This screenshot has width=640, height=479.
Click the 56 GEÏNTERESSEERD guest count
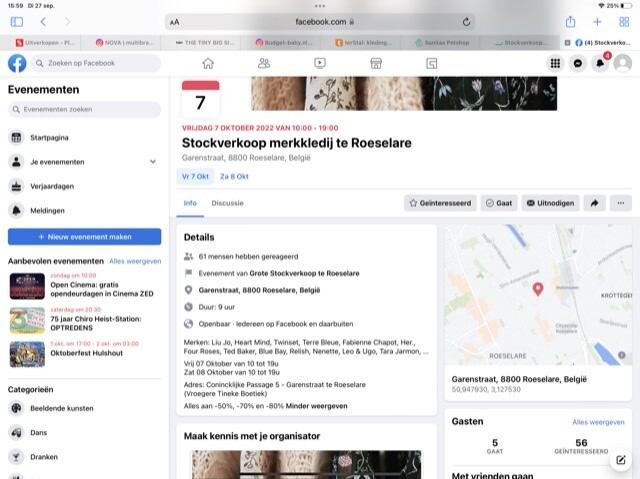pos(581,446)
